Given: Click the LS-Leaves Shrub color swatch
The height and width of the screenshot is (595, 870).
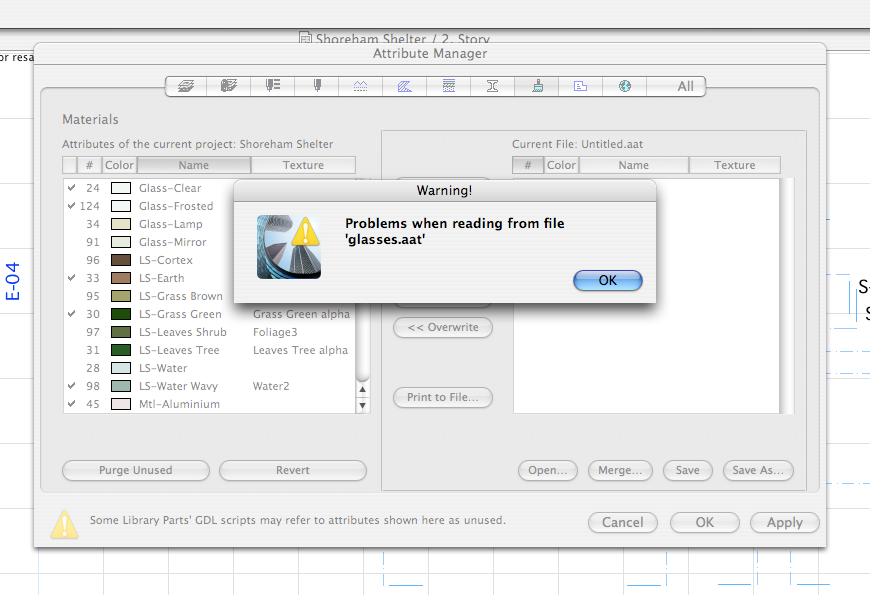Looking at the screenshot, I should pos(121,332).
